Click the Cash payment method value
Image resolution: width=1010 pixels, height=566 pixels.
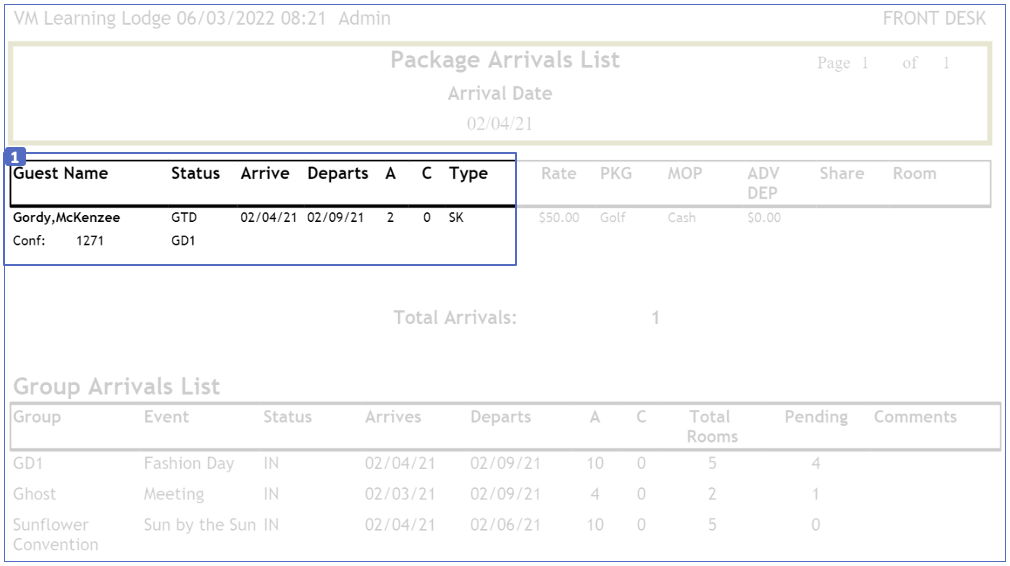pos(682,217)
